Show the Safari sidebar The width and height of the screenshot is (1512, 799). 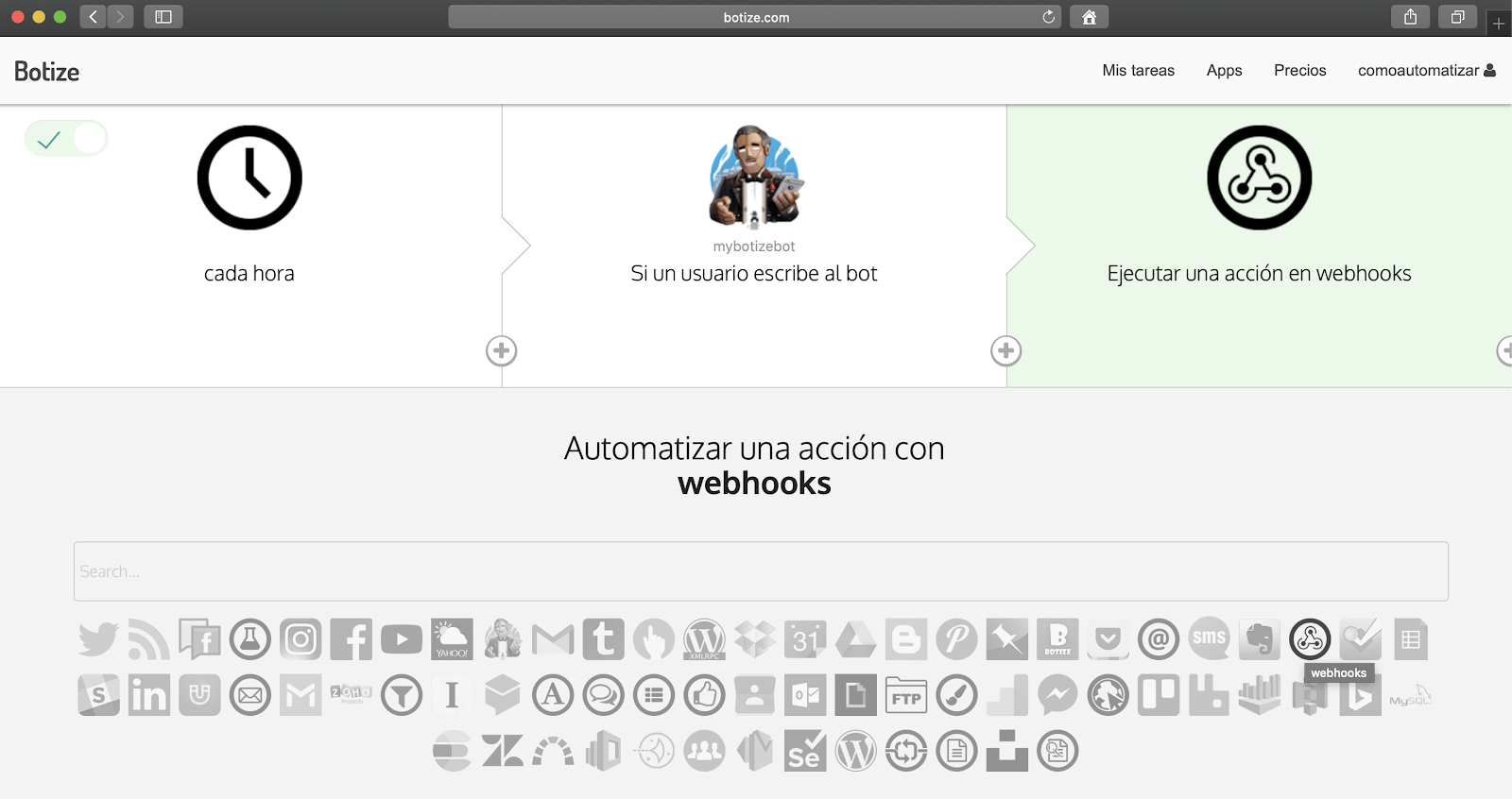point(163,17)
